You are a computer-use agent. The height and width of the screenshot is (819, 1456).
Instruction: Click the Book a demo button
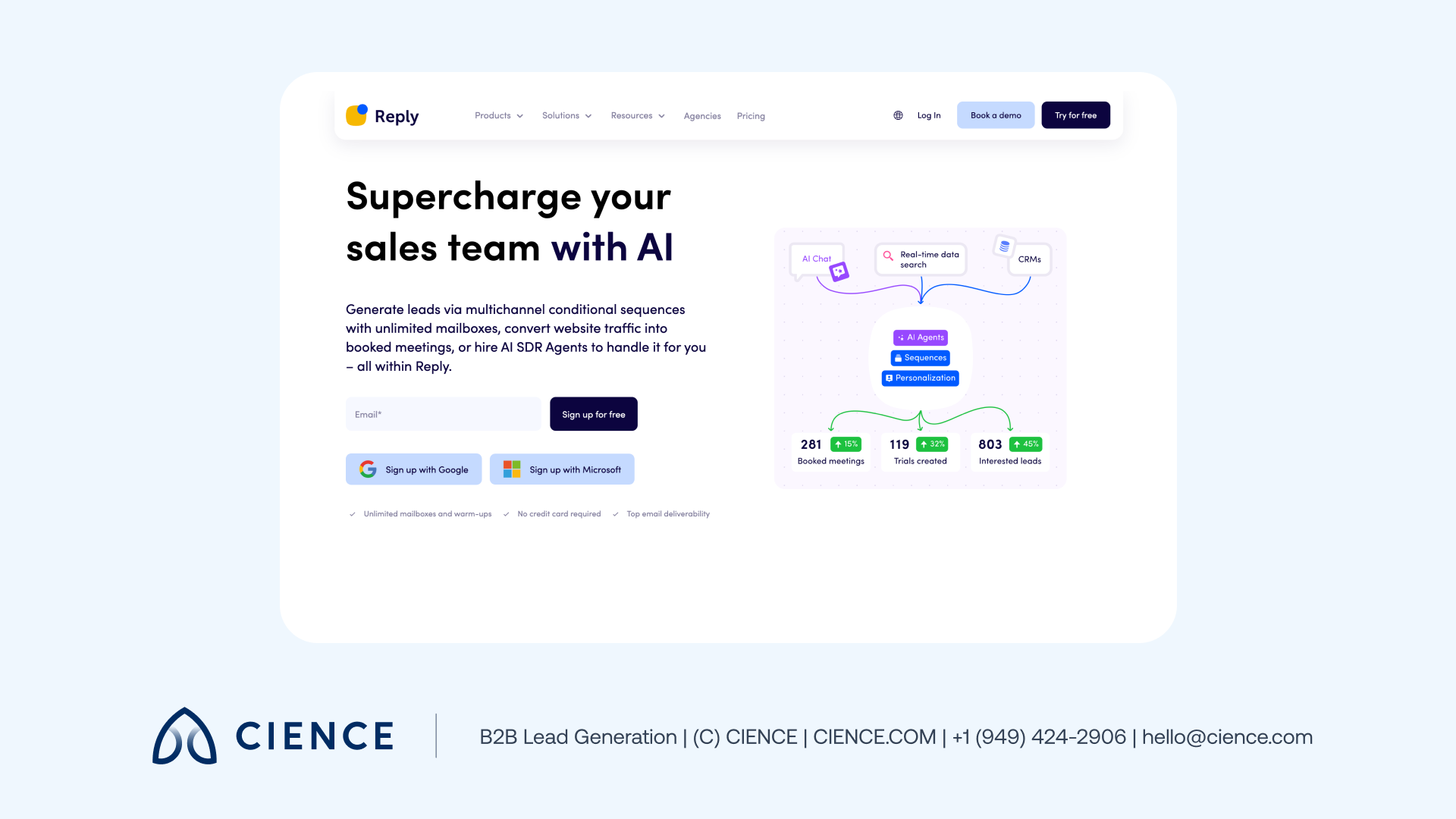pyautogui.click(x=996, y=115)
